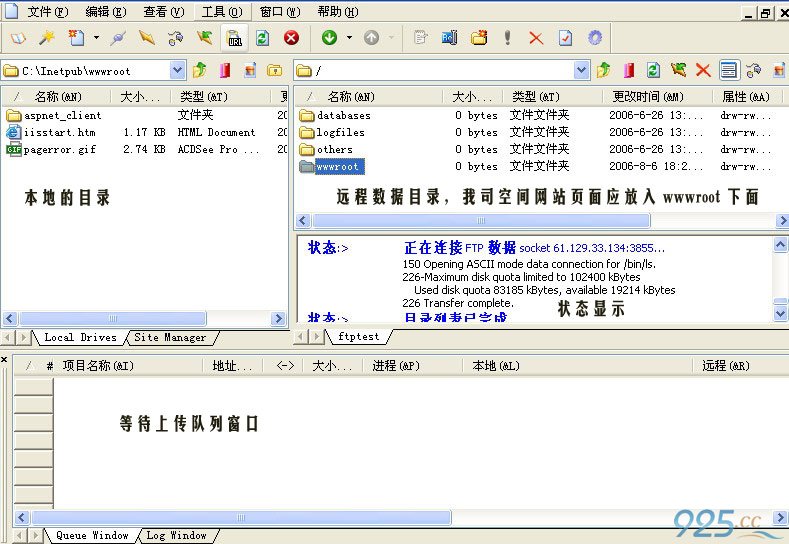Select the ftptest tab
The width and height of the screenshot is (789, 544).
(x=358, y=336)
